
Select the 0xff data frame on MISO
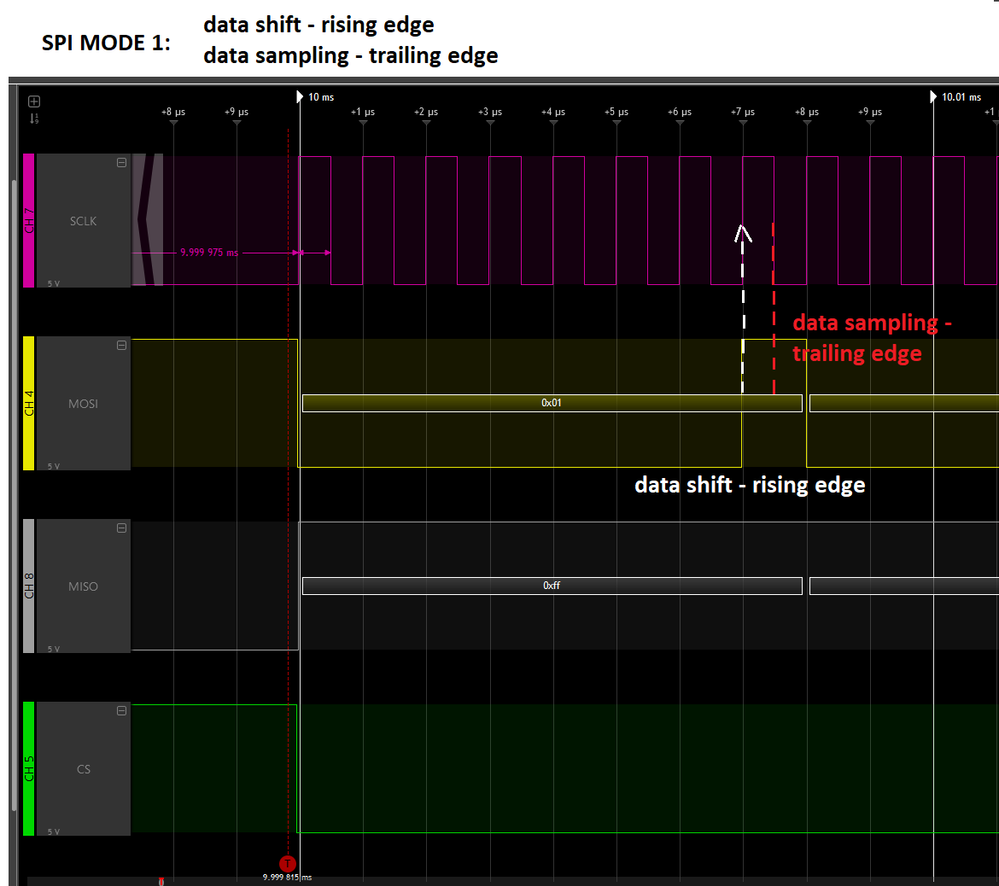(x=551, y=586)
